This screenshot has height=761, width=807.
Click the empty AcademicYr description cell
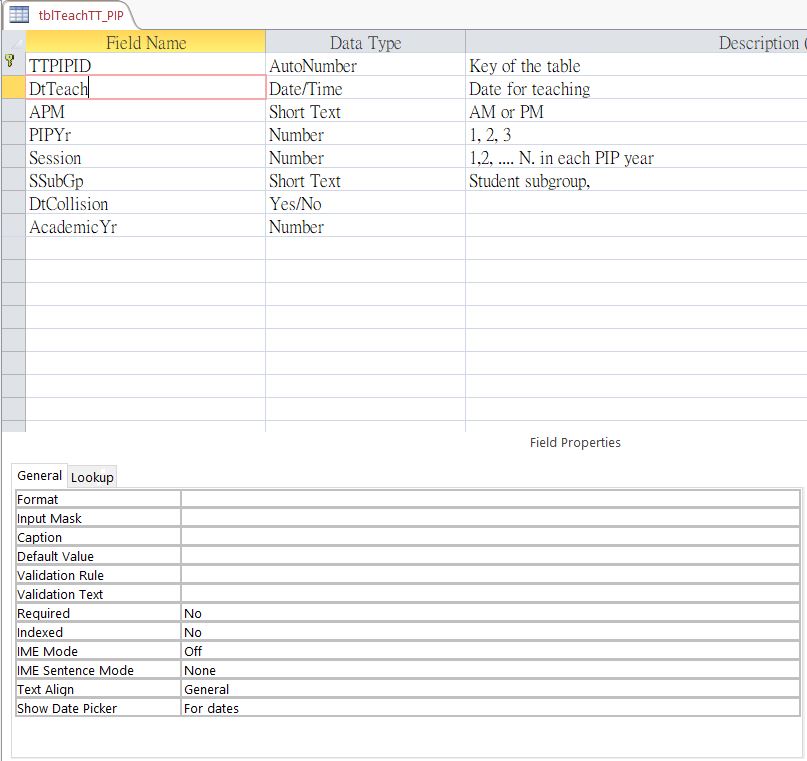636,226
